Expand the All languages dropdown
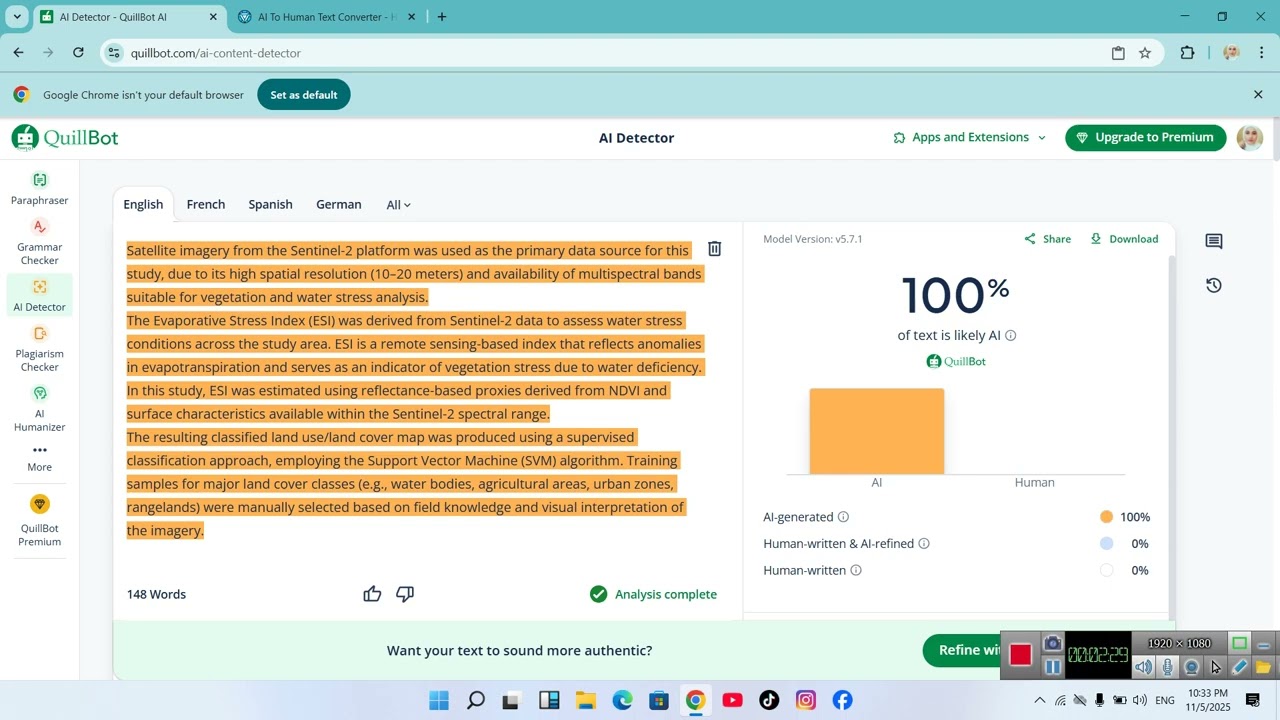 pyautogui.click(x=398, y=205)
